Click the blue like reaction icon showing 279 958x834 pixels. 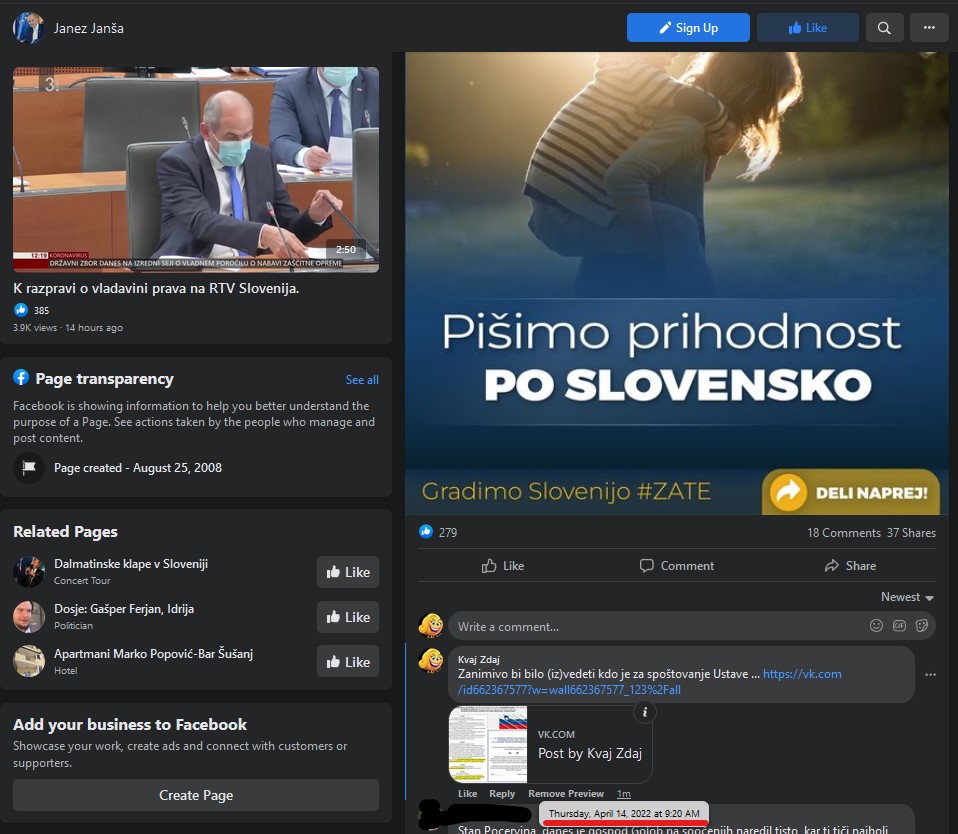[x=426, y=532]
